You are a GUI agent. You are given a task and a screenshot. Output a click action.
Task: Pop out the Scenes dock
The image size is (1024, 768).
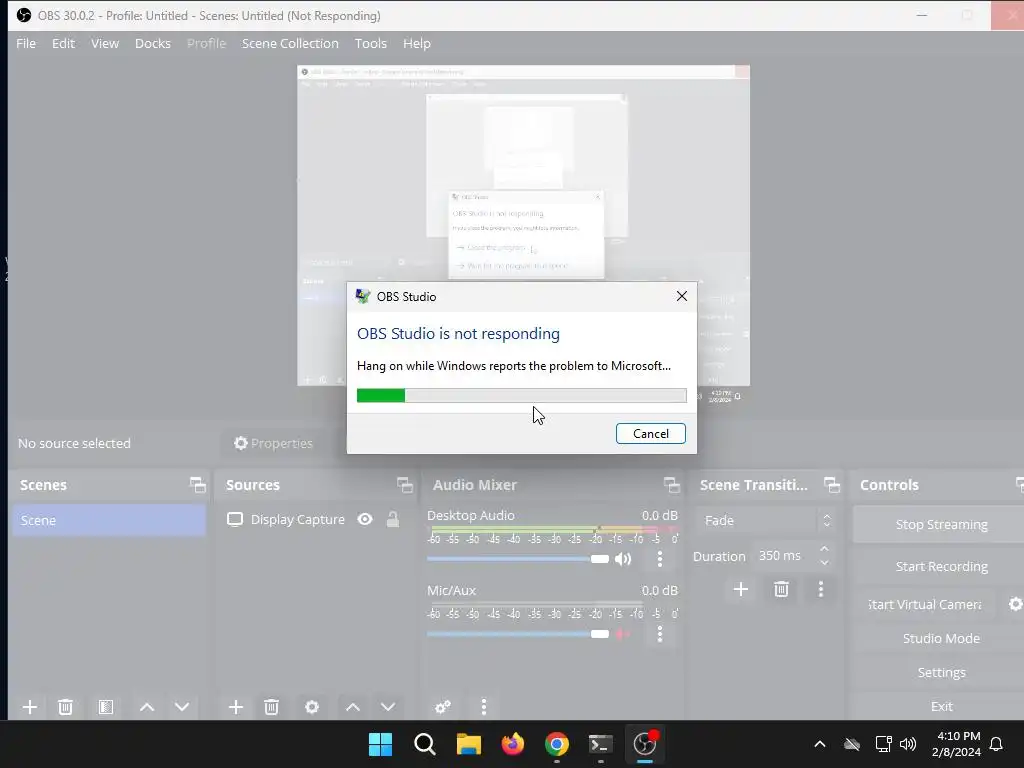coord(197,485)
